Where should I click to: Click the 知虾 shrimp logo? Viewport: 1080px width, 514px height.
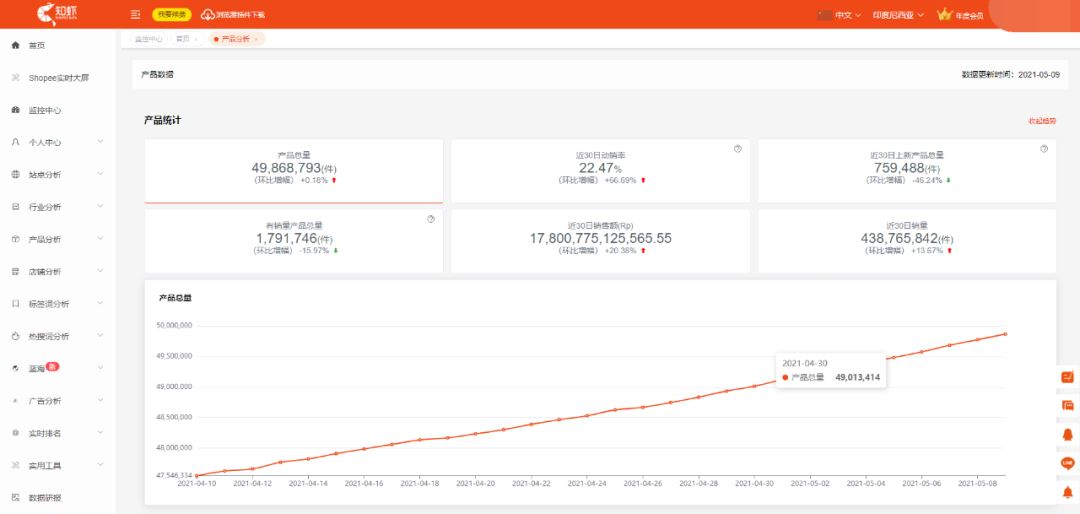58,14
